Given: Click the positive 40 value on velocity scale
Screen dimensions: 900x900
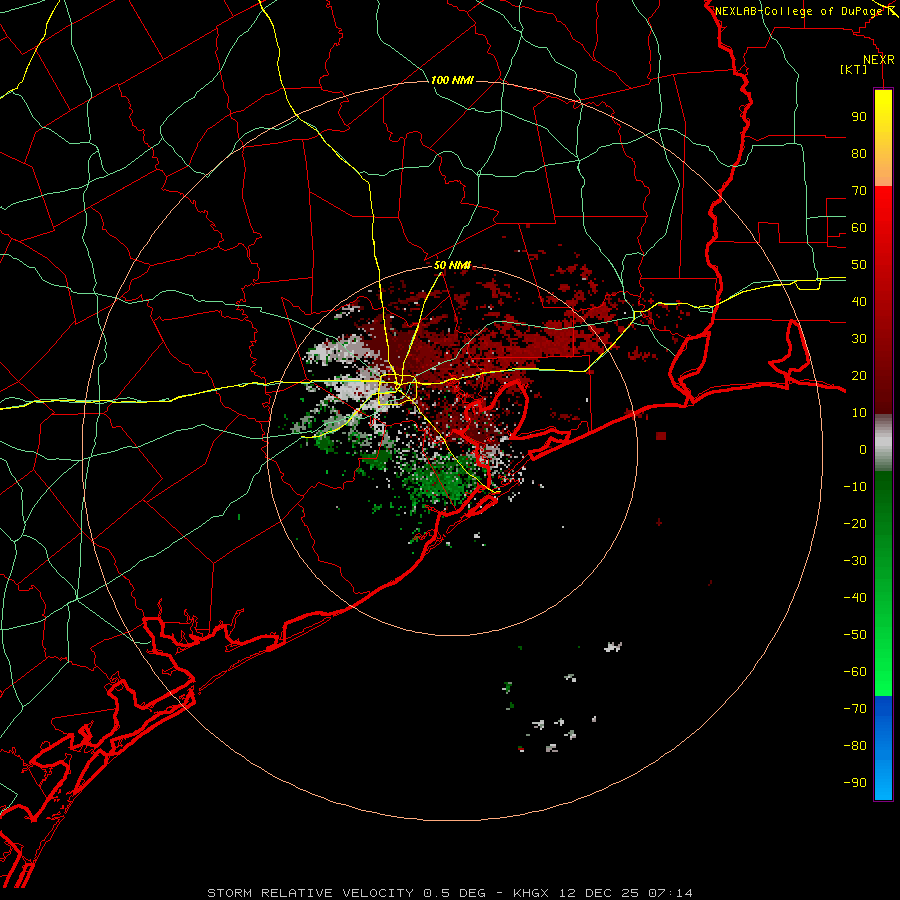Looking at the screenshot, I should (859, 301).
